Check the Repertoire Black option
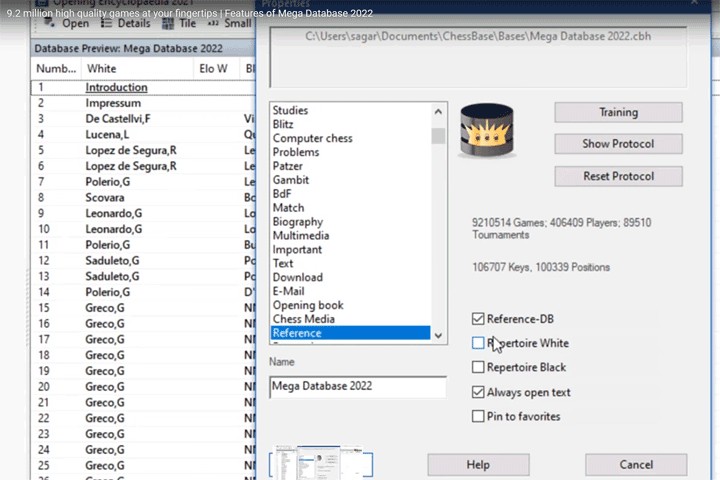This screenshot has height=480, width=720. point(478,367)
